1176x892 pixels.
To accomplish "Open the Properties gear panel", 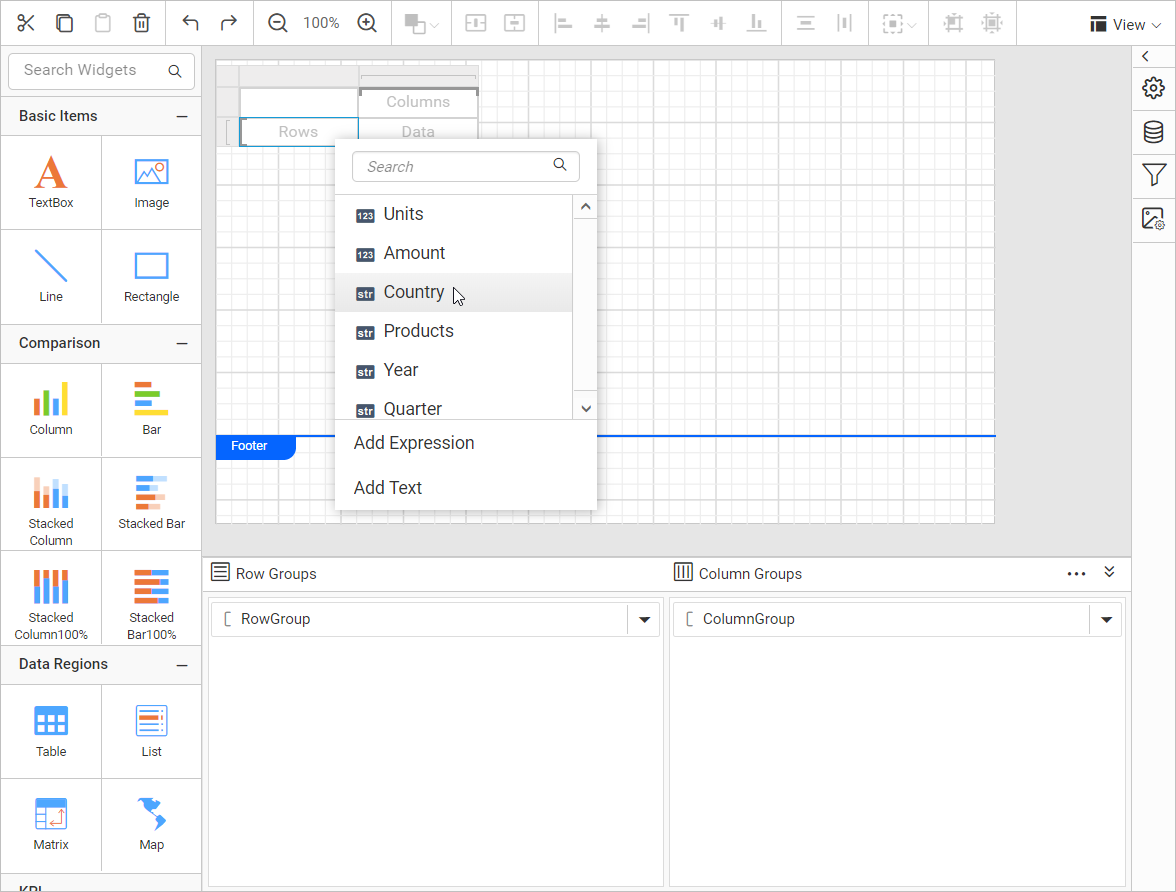I will [1154, 89].
